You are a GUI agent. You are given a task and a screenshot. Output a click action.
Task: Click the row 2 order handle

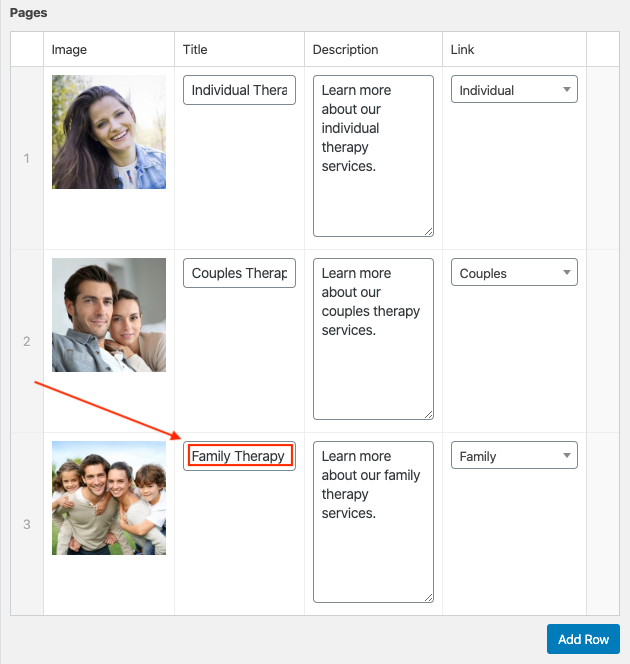coord(27,341)
